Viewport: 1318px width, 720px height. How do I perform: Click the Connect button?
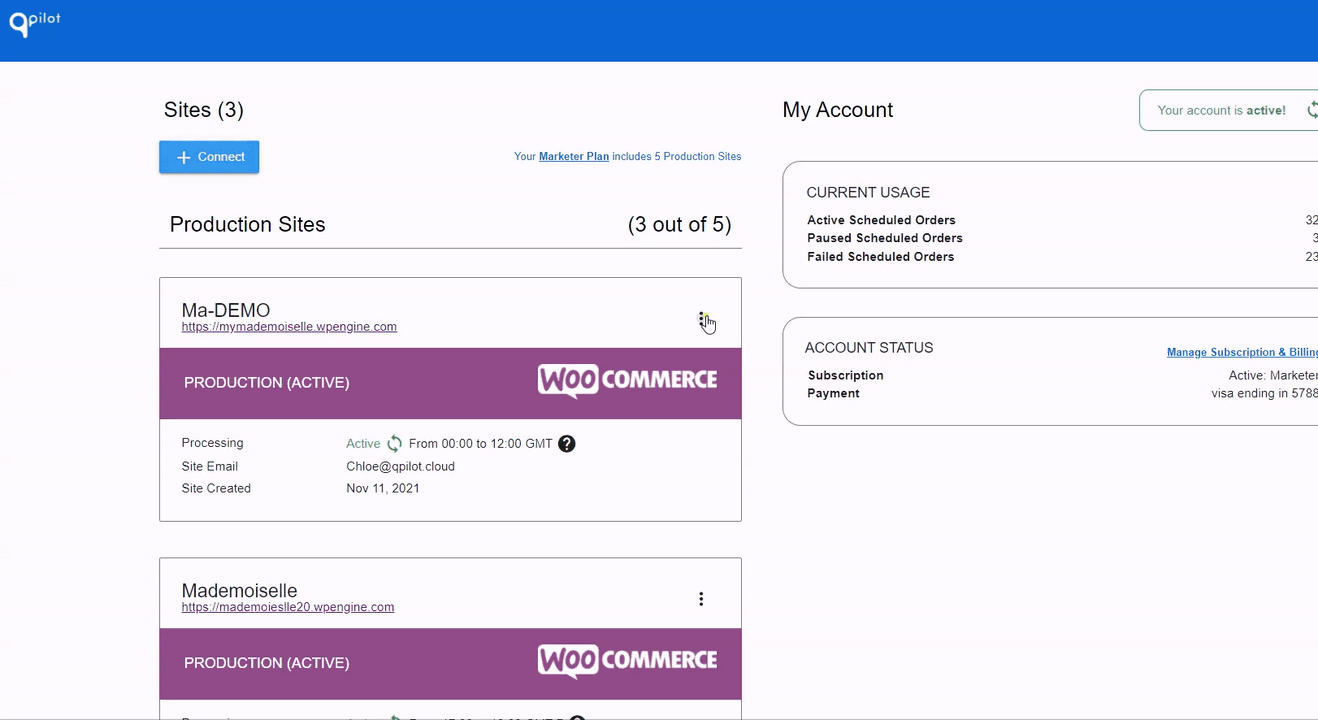(209, 157)
